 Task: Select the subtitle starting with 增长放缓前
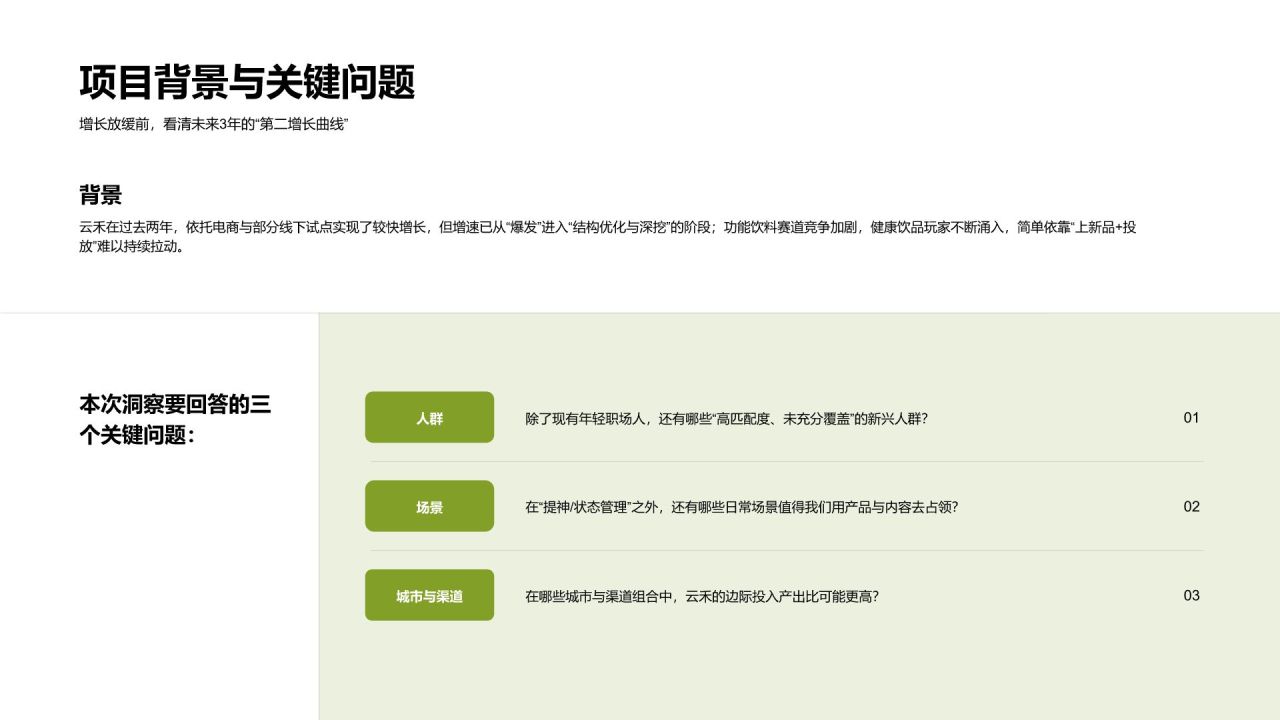213,125
